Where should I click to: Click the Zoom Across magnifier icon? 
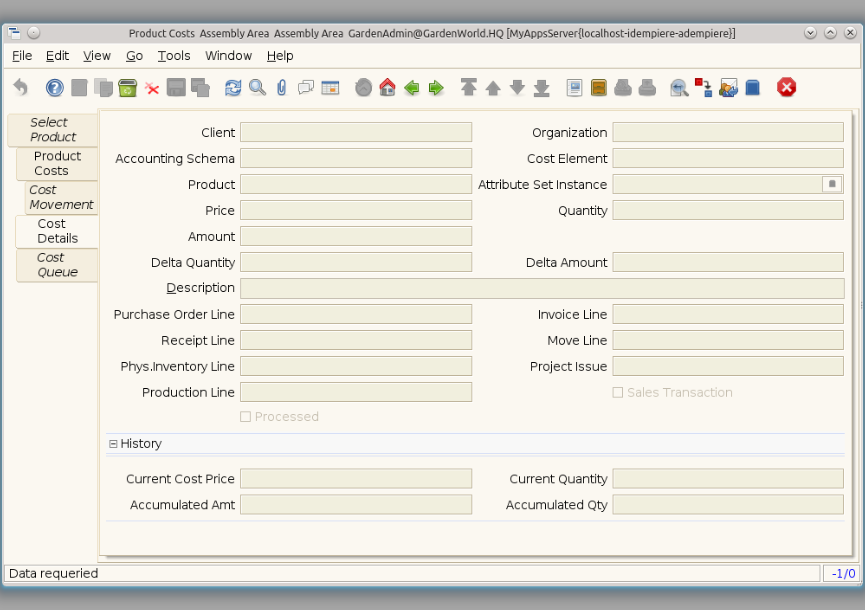(679, 87)
